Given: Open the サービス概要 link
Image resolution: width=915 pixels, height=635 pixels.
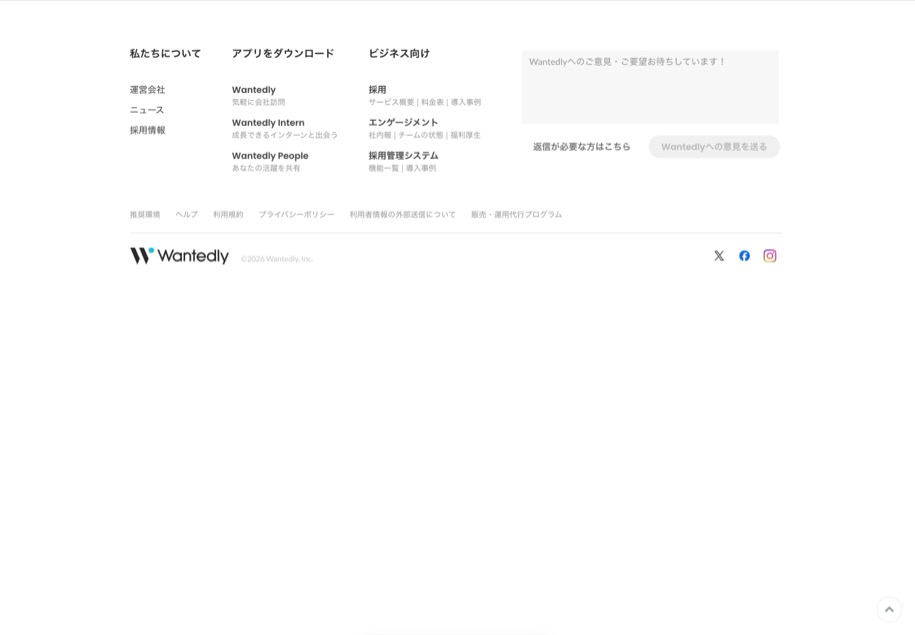Looking at the screenshot, I should pos(391,102).
